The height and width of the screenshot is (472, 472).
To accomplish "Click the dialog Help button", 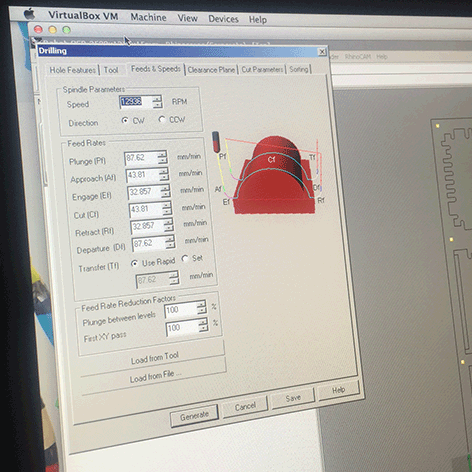I will pyautogui.click(x=338, y=390).
